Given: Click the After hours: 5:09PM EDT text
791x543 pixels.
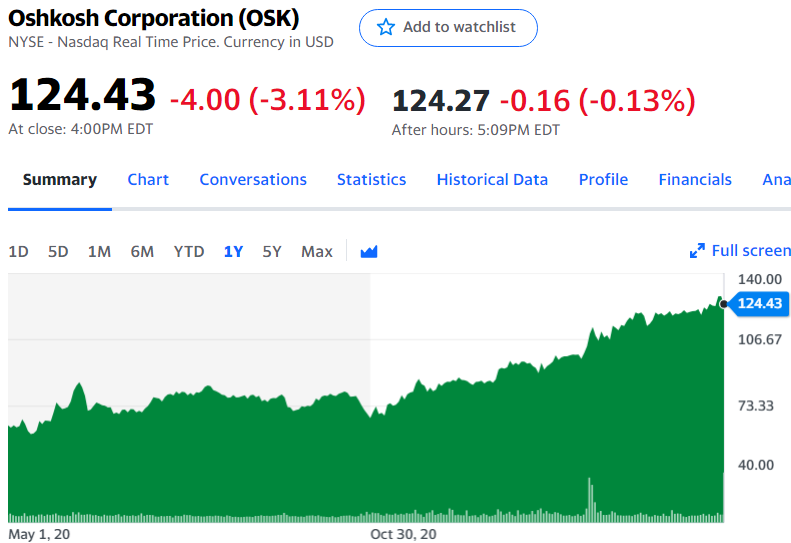Looking at the screenshot, I should click(x=476, y=130).
